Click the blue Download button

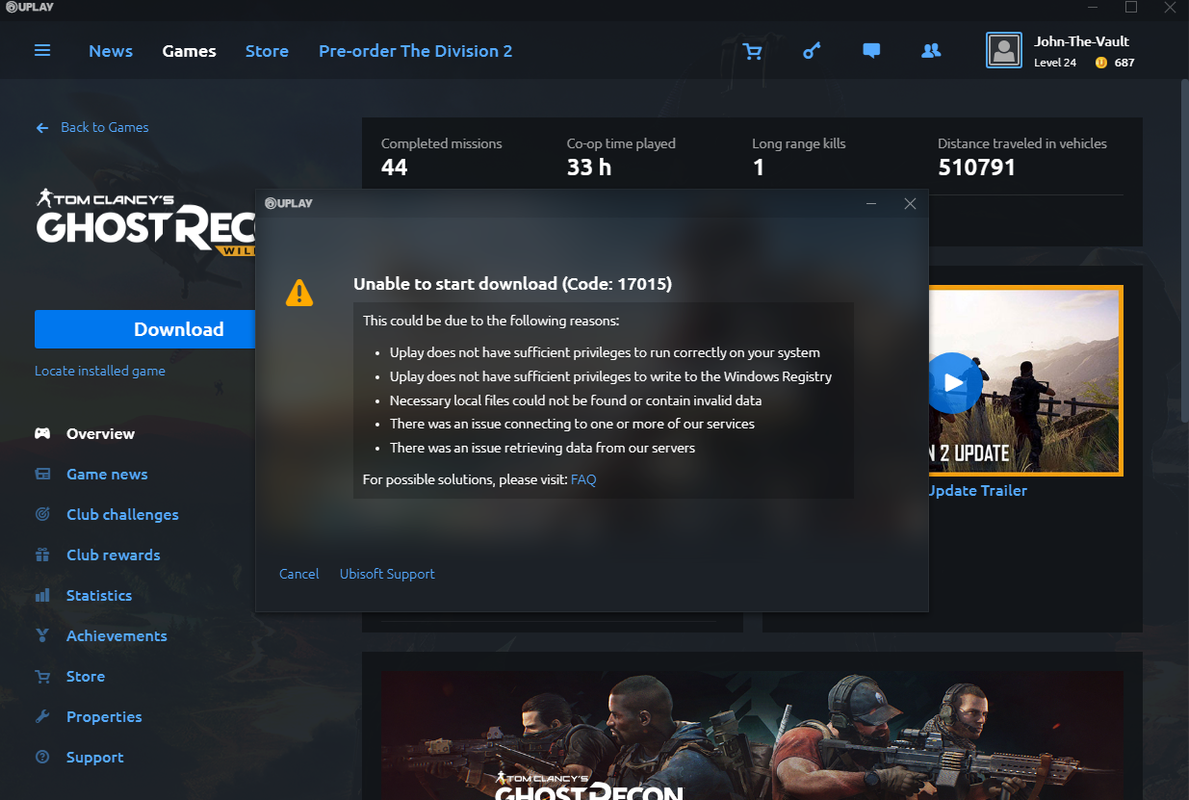145,329
